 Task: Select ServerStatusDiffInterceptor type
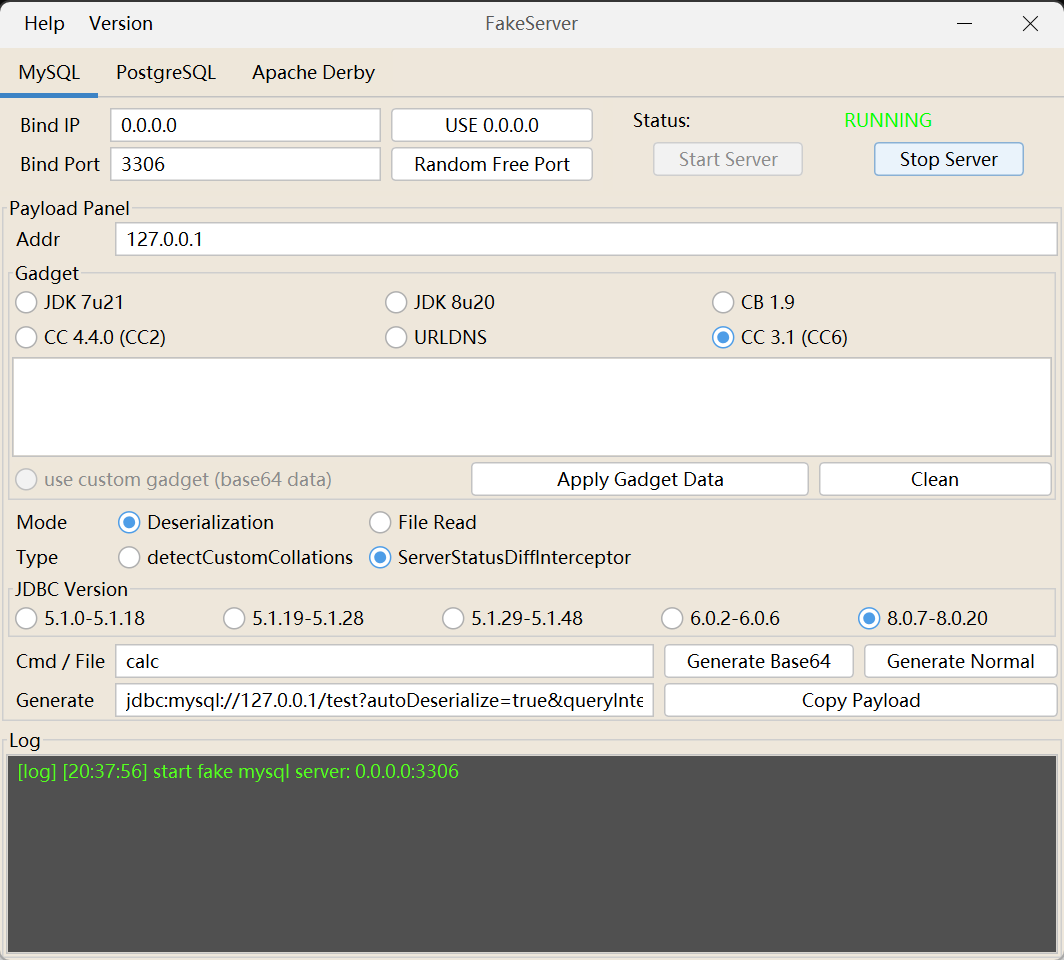(x=500, y=558)
